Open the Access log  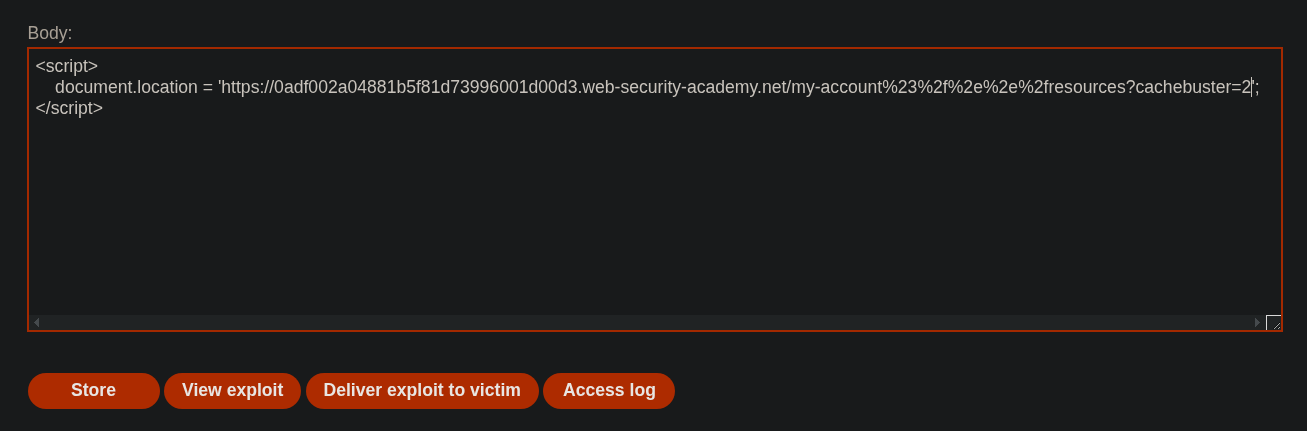coord(609,391)
